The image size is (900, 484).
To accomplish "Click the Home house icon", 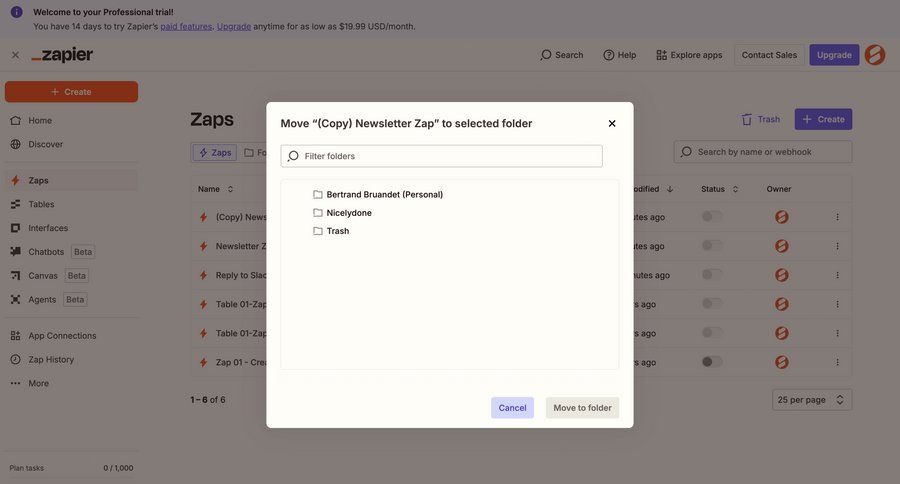I will (x=15, y=121).
